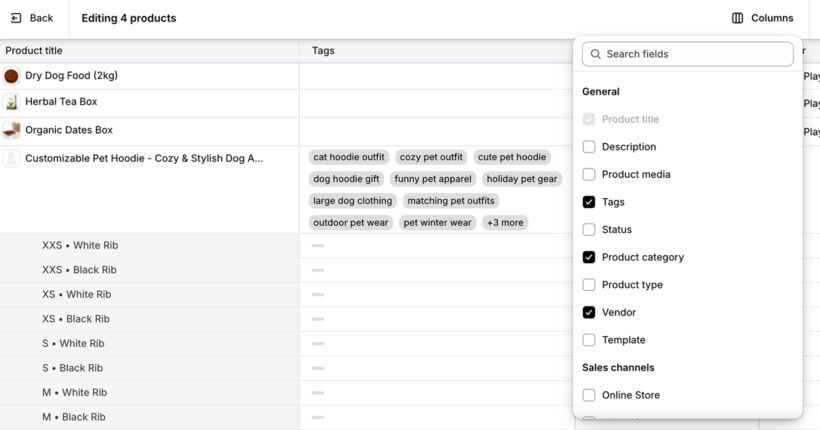Select the 'M • Black Rib' variant row
The width and height of the screenshot is (820, 430).
(x=150, y=417)
